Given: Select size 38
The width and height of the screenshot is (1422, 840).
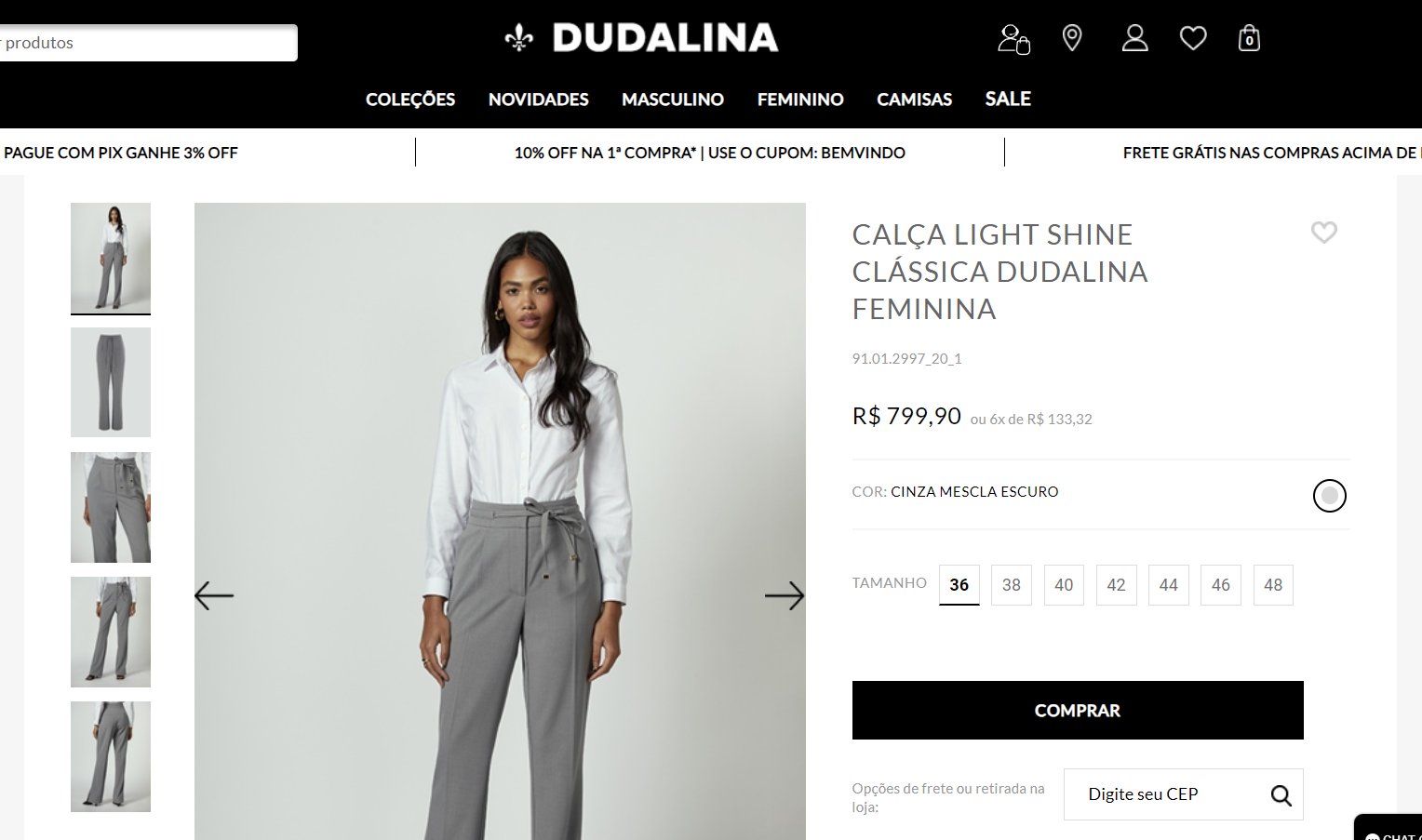Looking at the screenshot, I should [1012, 585].
